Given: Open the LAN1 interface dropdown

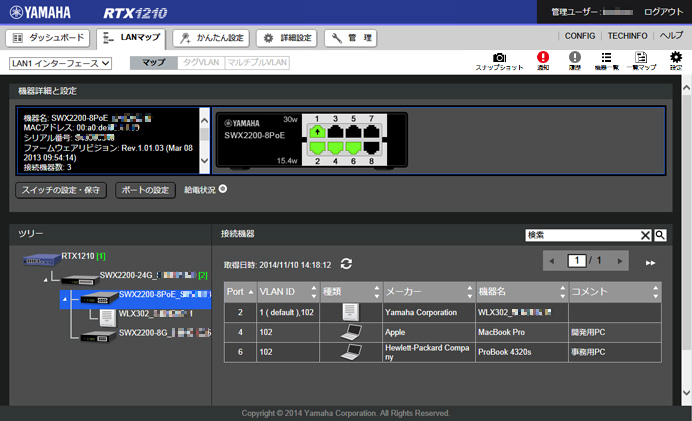Looking at the screenshot, I should 60,63.
